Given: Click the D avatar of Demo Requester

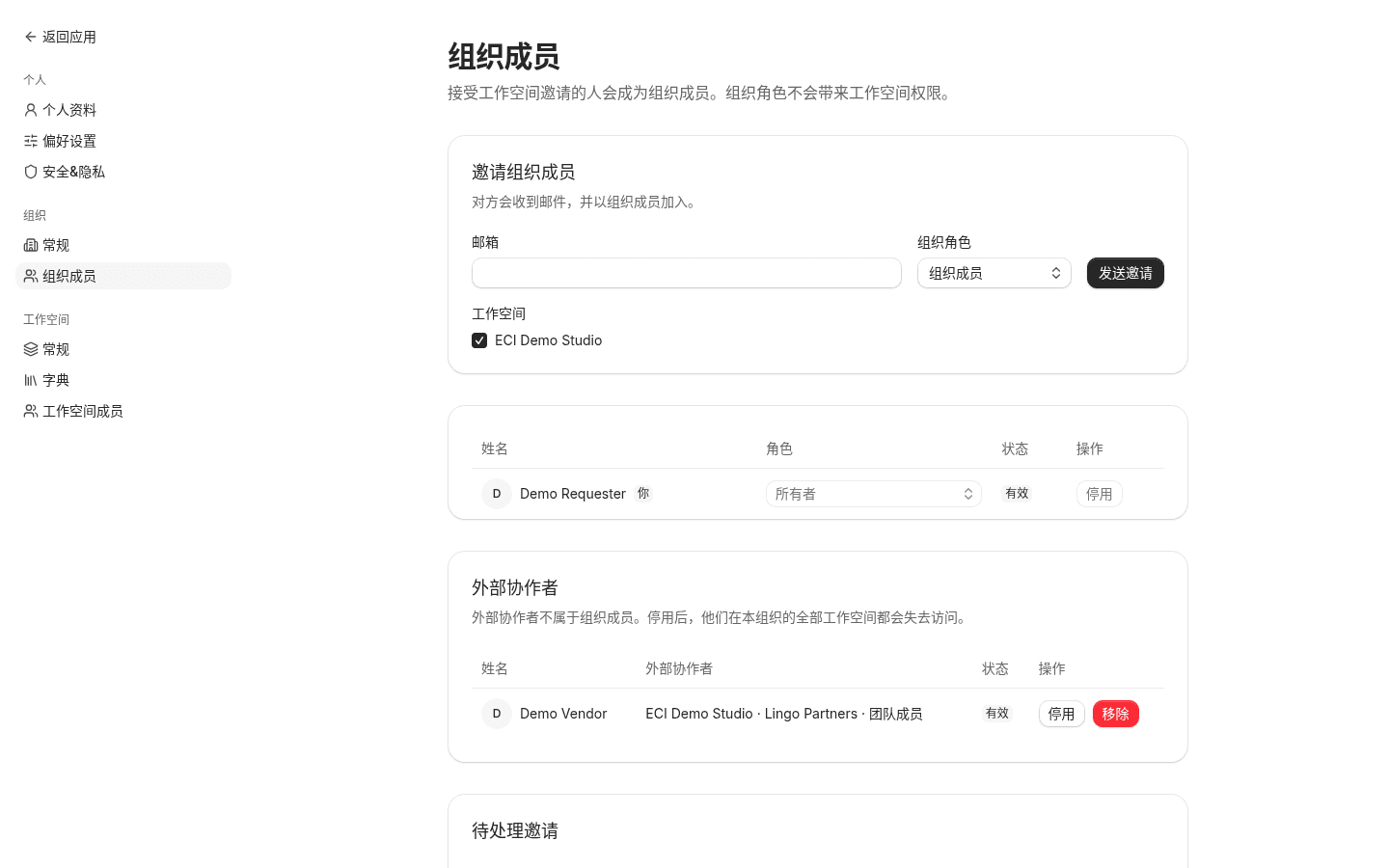Looking at the screenshot, I should [497, 494].
